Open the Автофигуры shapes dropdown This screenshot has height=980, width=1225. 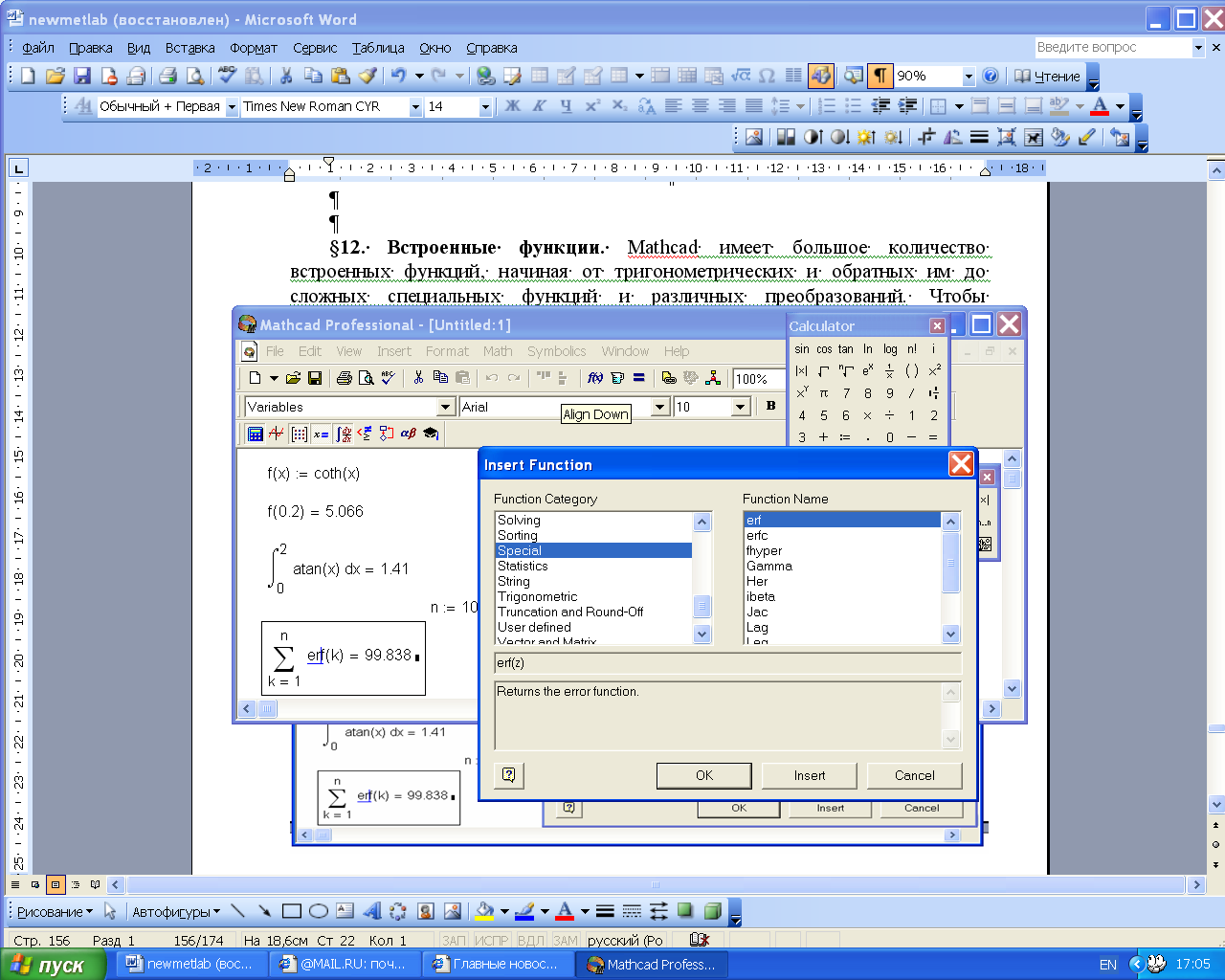tap(175, 912)
